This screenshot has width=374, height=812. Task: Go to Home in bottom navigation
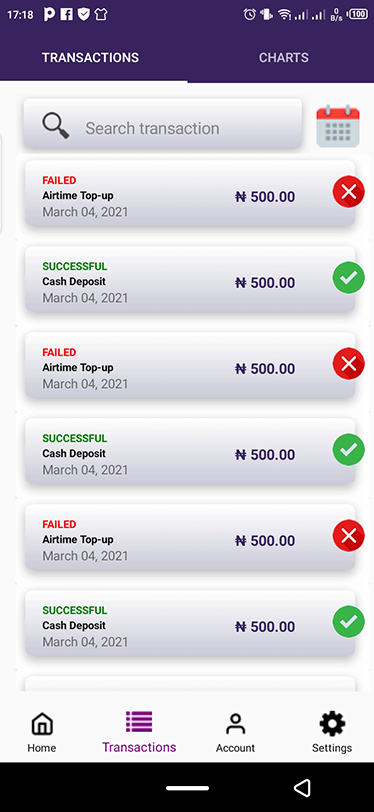42,732
